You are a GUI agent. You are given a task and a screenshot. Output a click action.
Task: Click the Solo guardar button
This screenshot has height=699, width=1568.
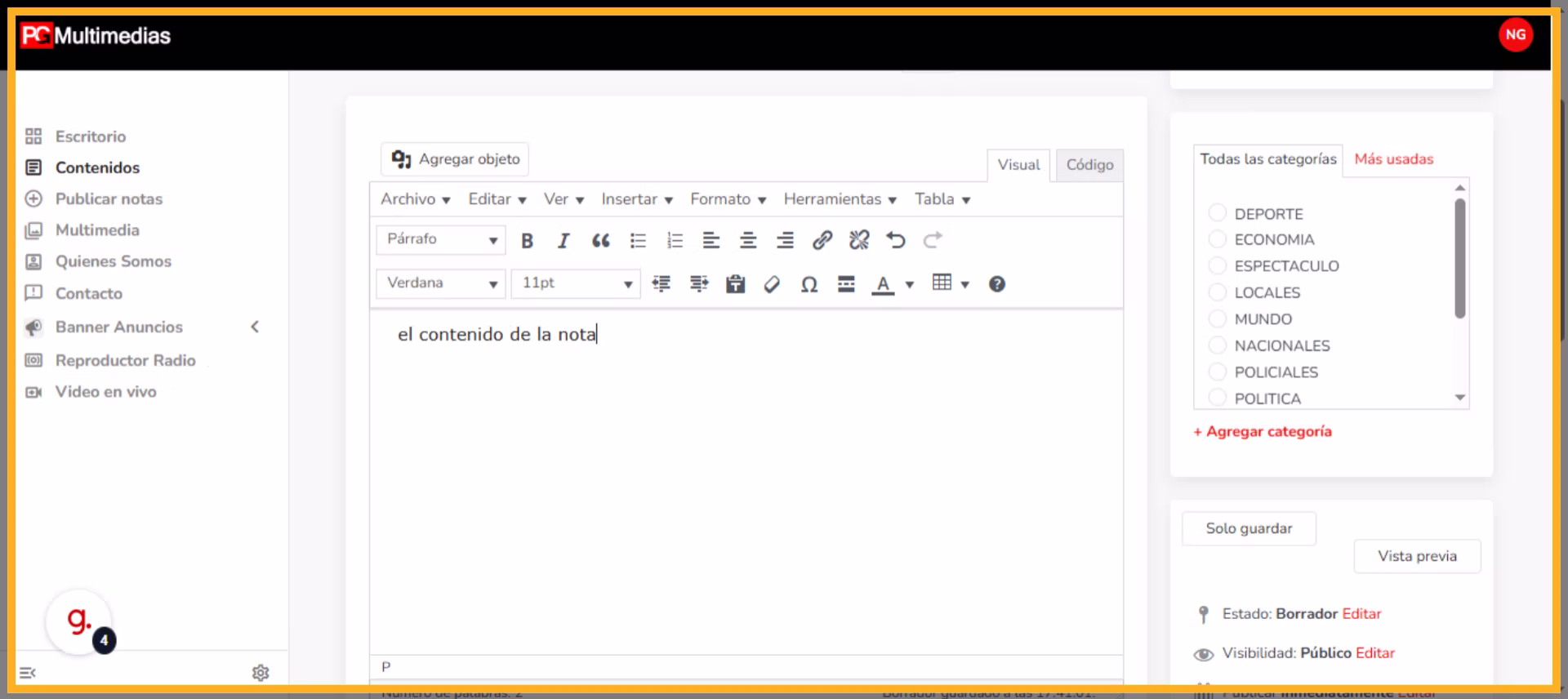[1249, 528]
